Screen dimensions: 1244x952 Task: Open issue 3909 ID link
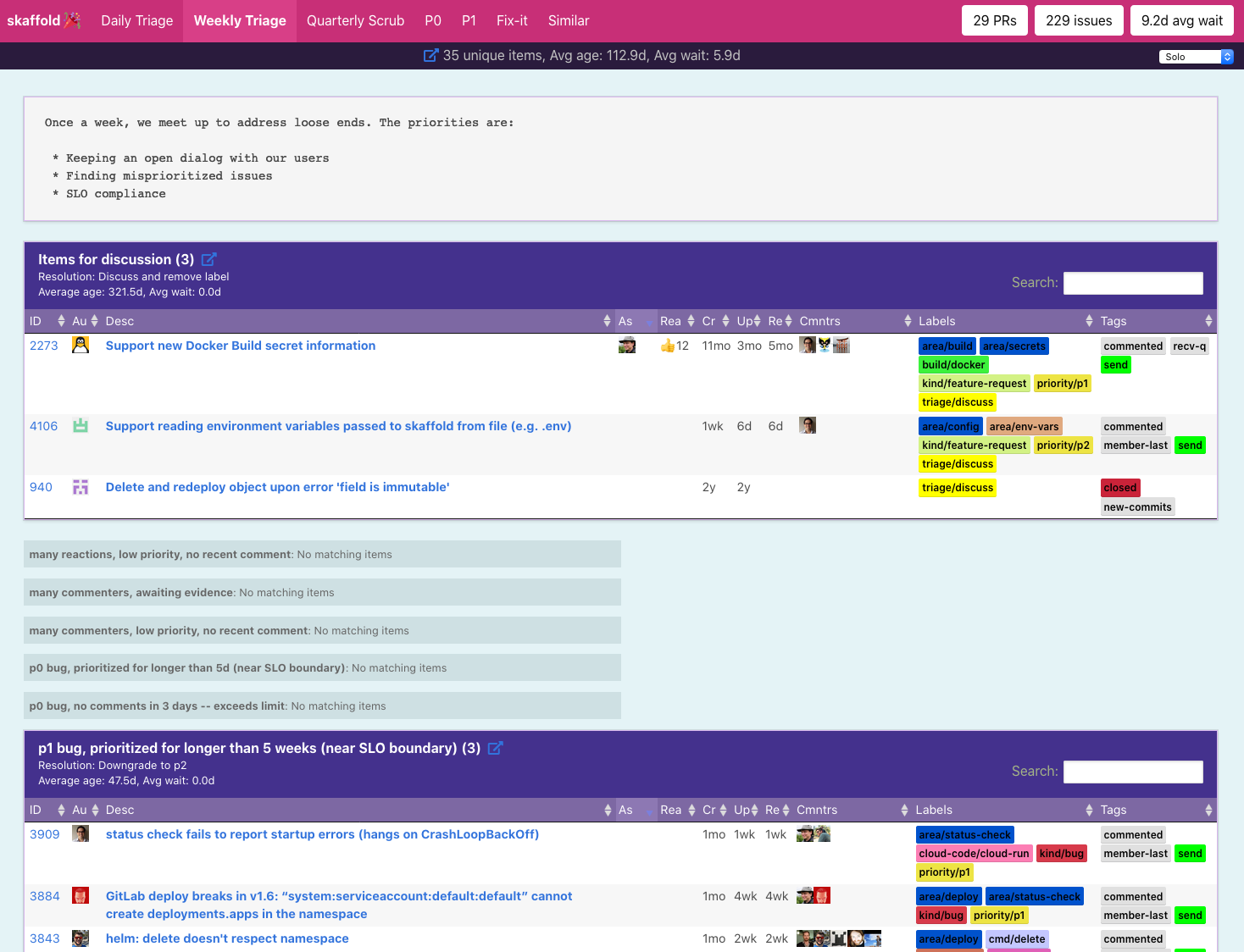tap(45, 834)
